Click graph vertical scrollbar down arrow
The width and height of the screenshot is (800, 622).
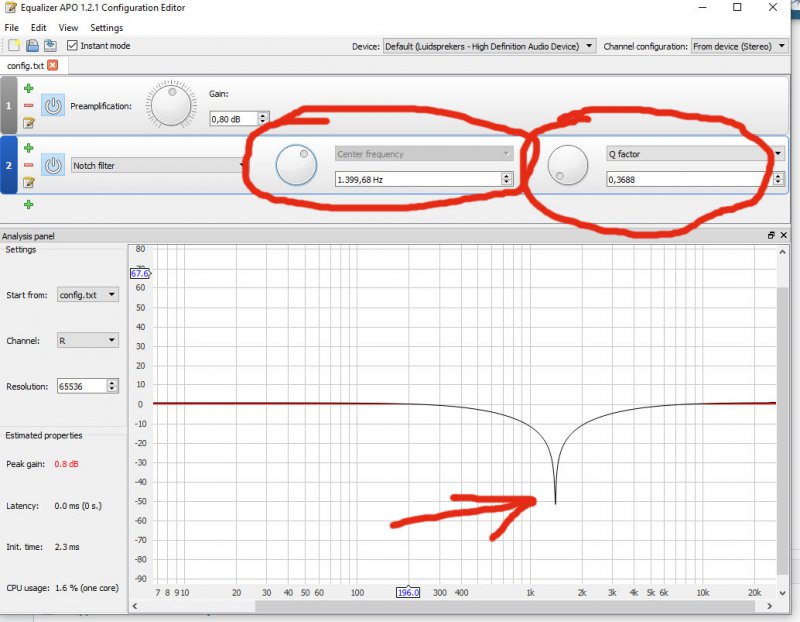(783, 593)
